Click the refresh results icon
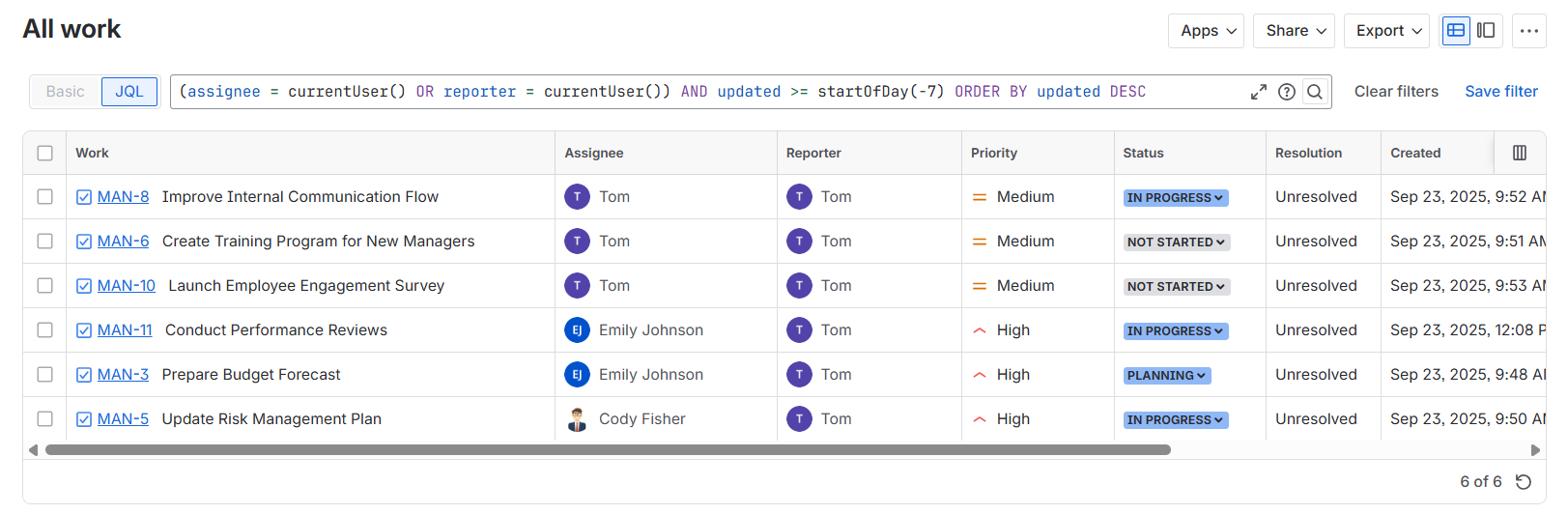The width and height of the screenshot is (1568, 514). 1524,482
